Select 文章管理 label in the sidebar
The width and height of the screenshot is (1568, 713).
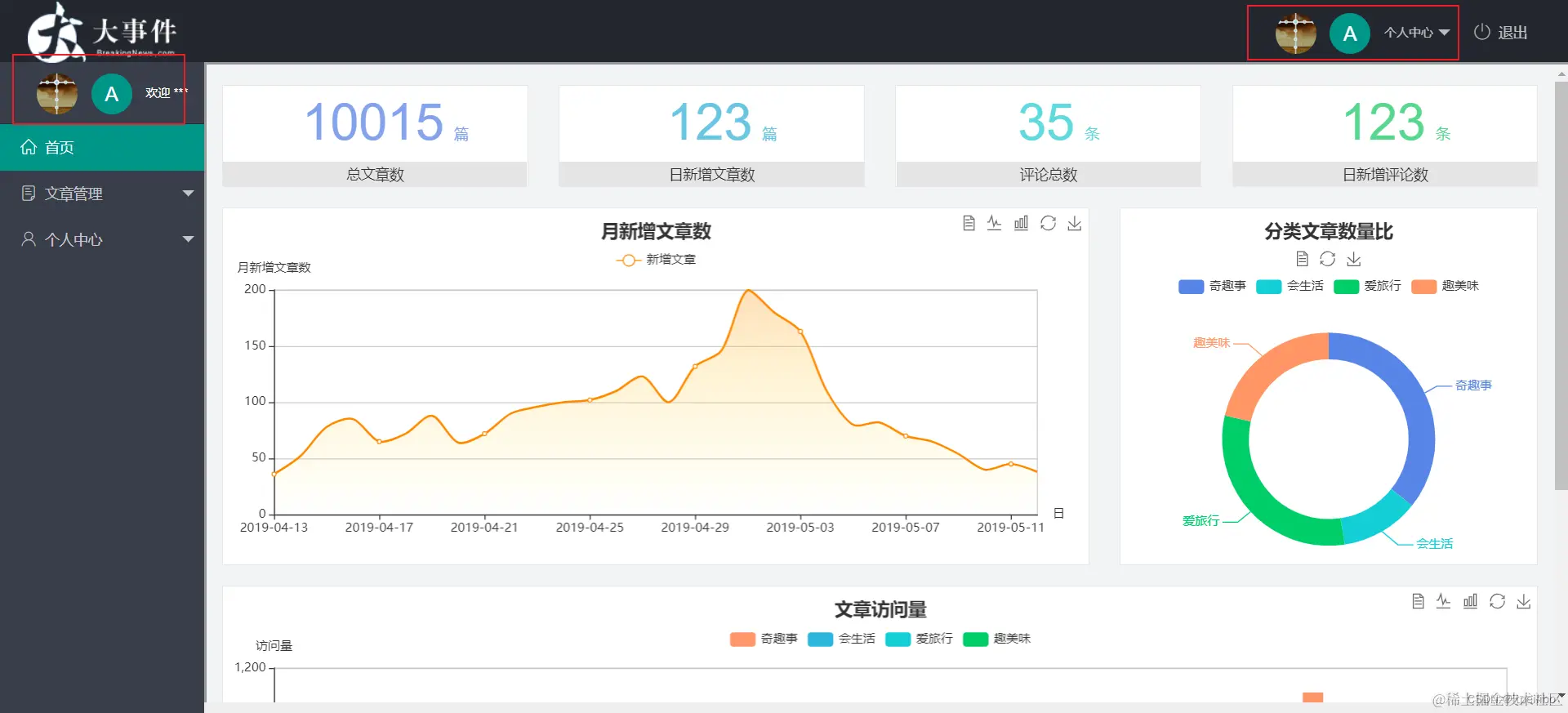73,194
